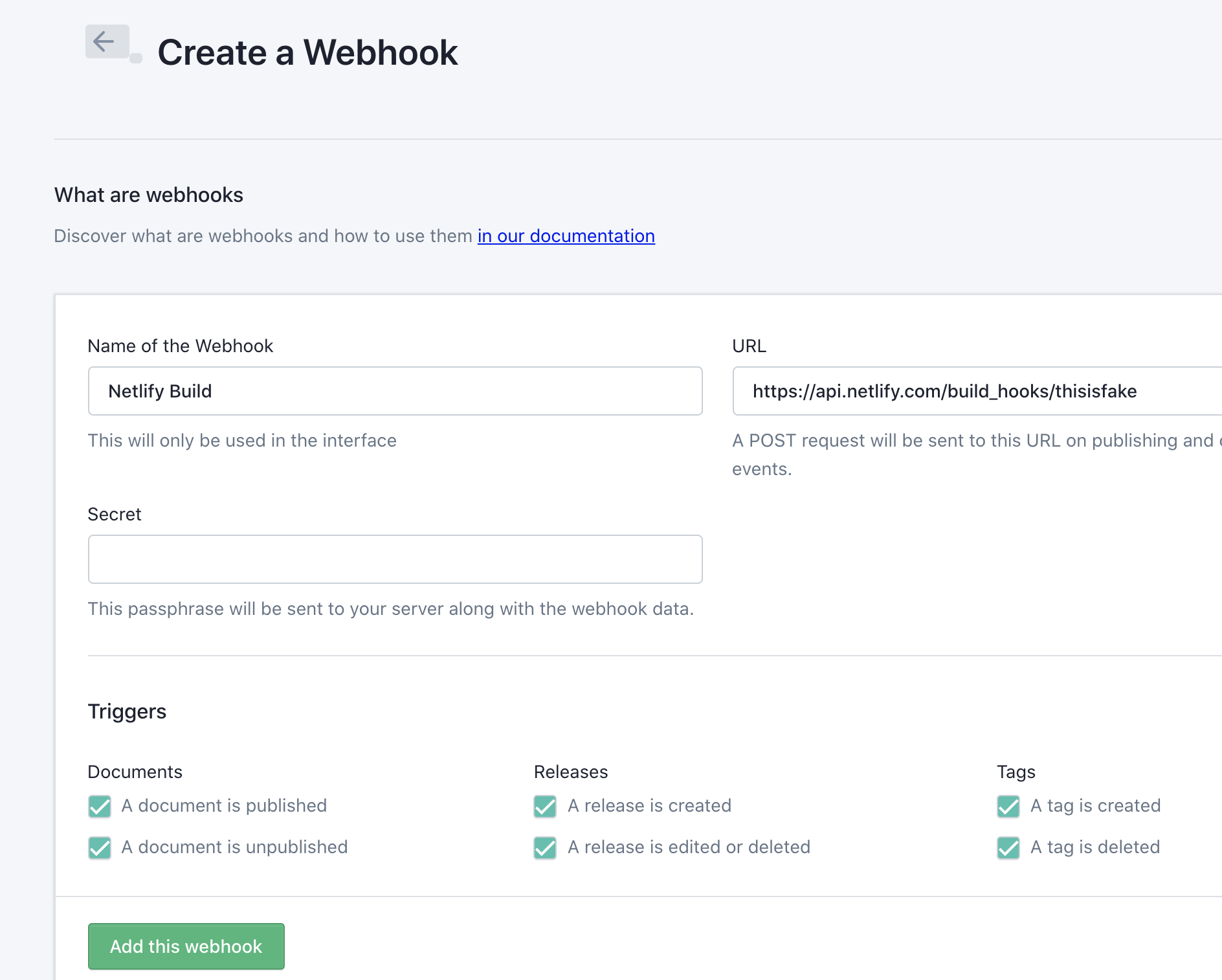Click the A release is edited or deleted label

click(689, 847)
